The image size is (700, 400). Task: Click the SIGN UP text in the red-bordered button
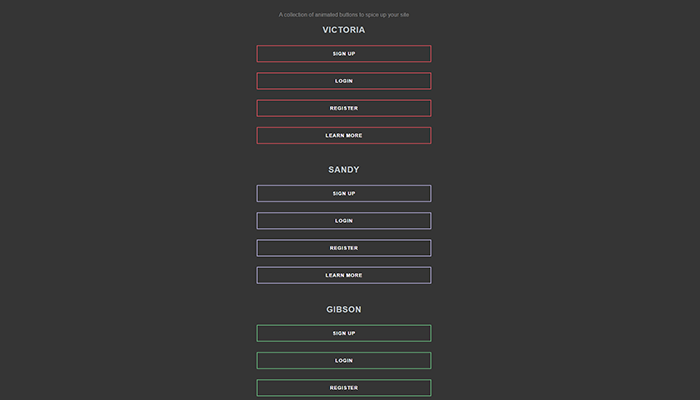click(x=344, y=54)
